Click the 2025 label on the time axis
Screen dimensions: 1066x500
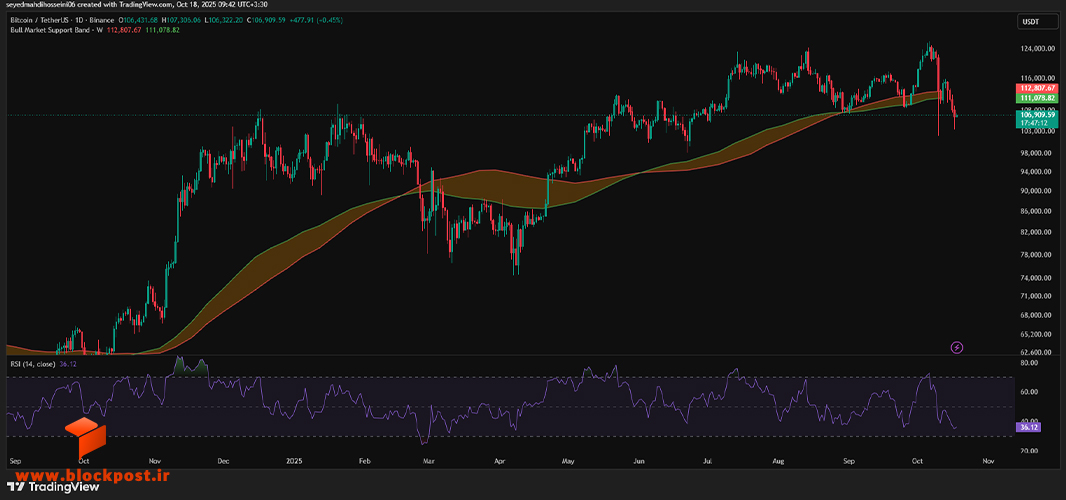(292, 461)
